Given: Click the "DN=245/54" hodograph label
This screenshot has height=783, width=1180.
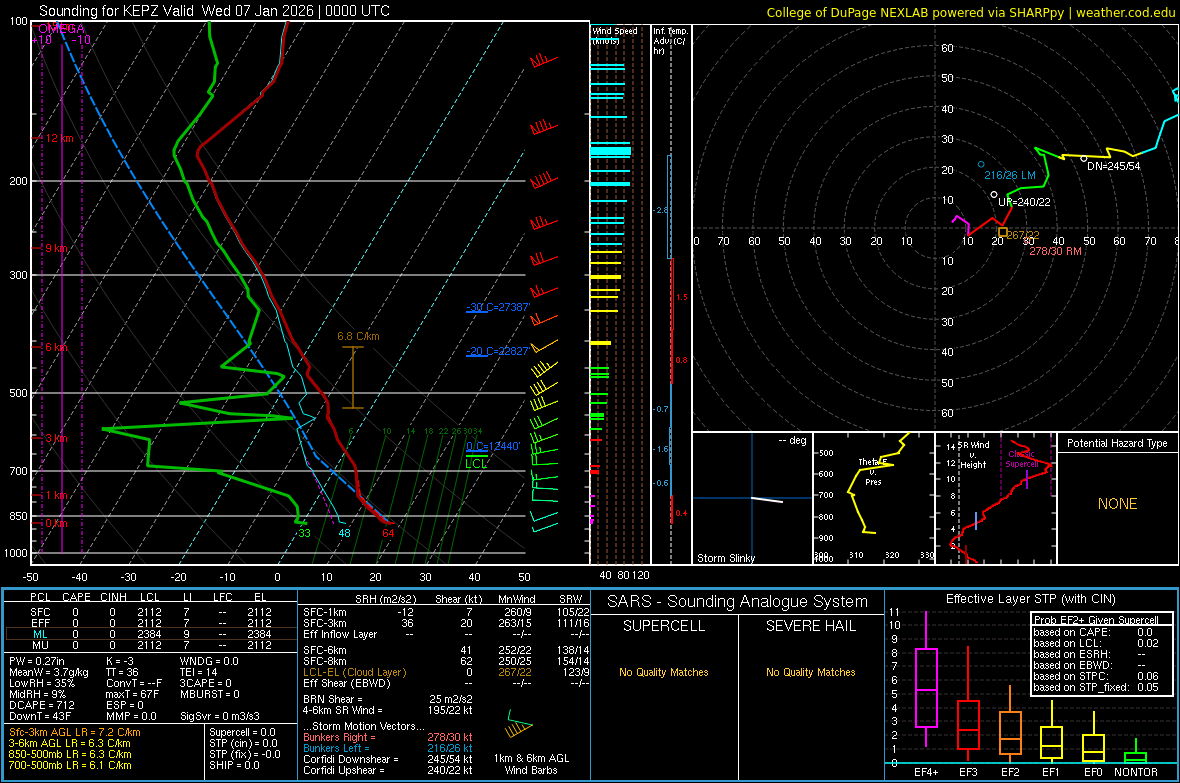Looking at the screenshot, I should pos(1114,166).
